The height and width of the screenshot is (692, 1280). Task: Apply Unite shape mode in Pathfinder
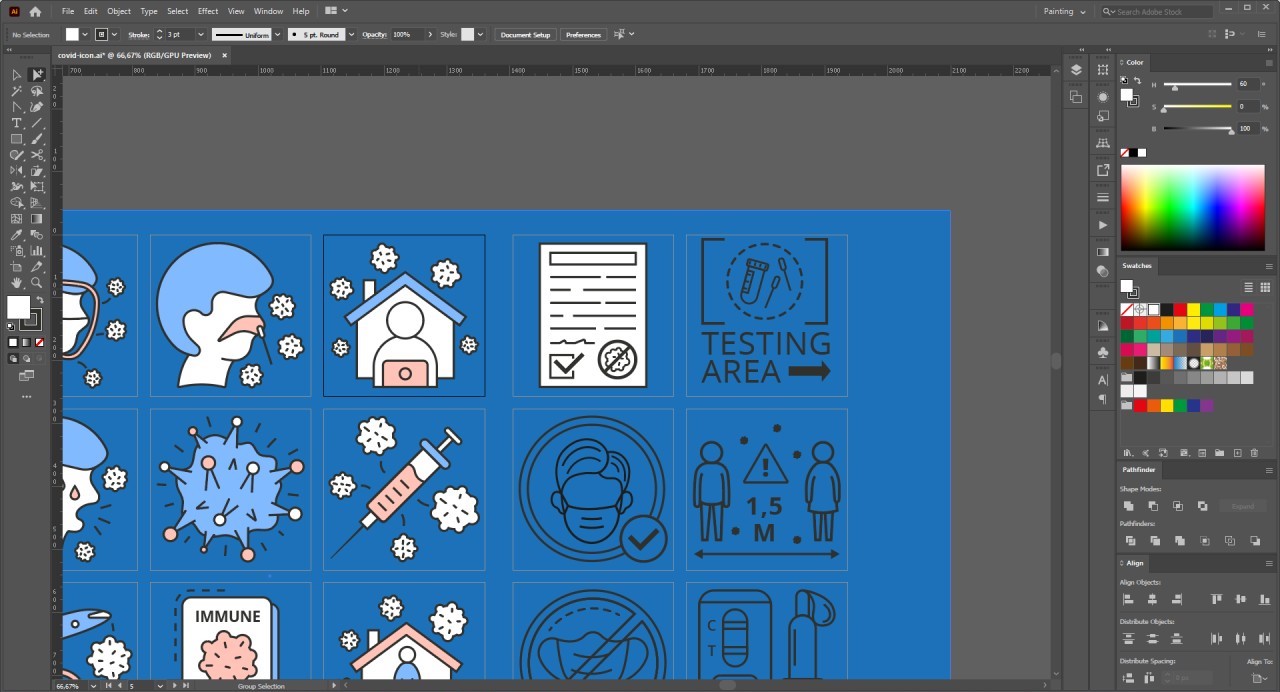point(1128,506)
